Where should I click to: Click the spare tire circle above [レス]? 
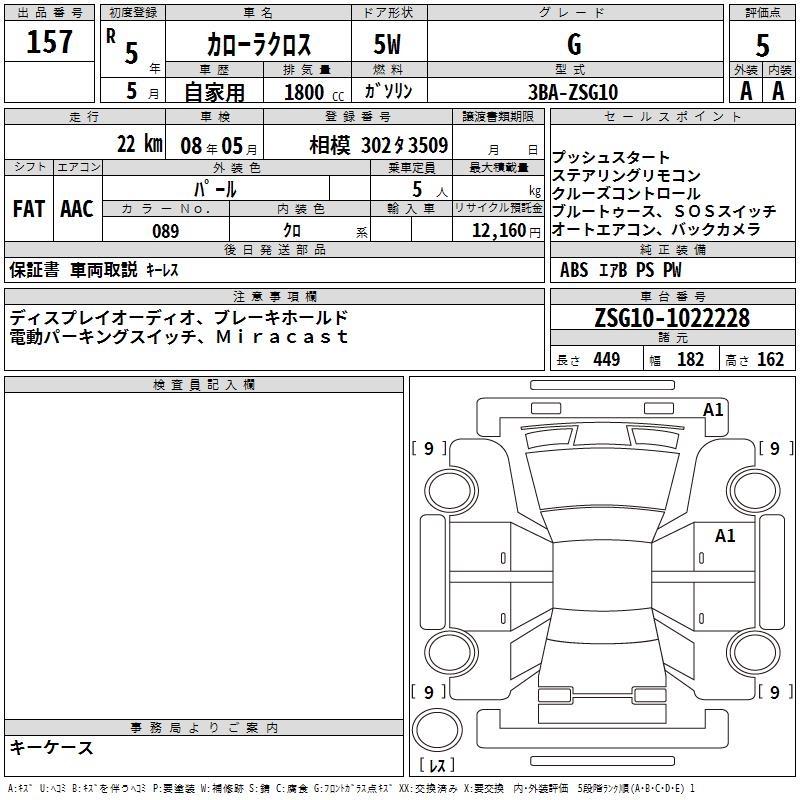point(437,730)
